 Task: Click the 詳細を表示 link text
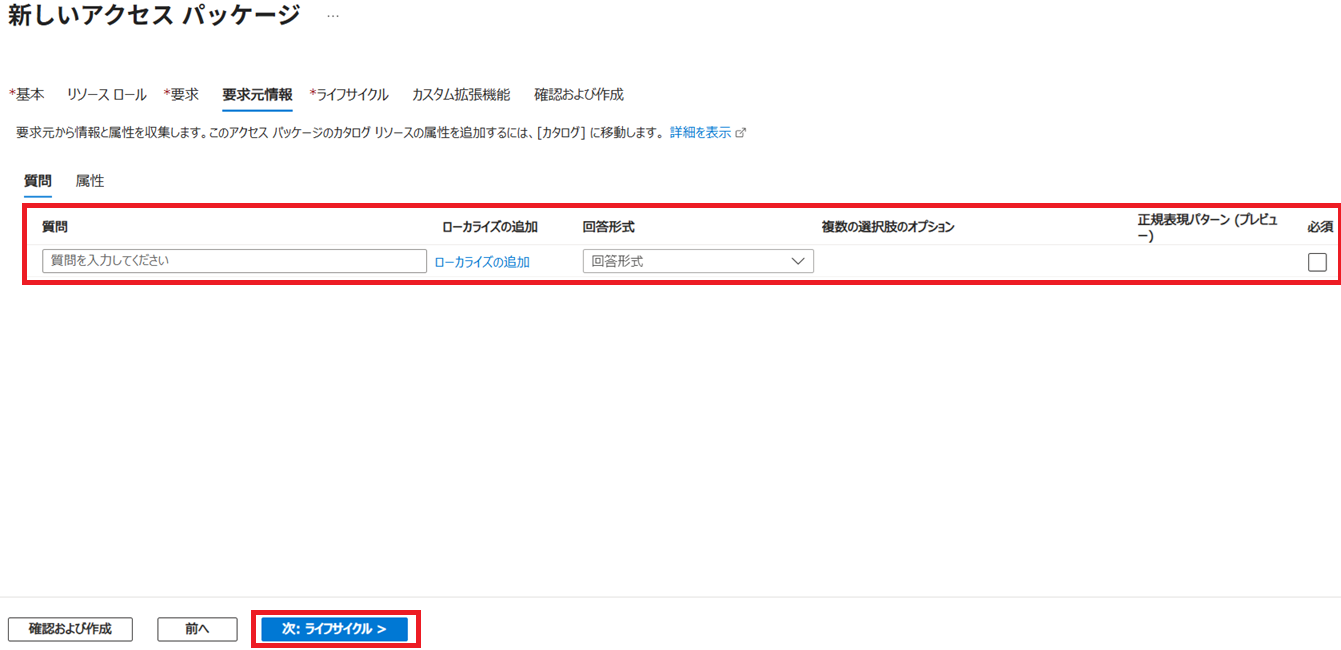(700, 133)
